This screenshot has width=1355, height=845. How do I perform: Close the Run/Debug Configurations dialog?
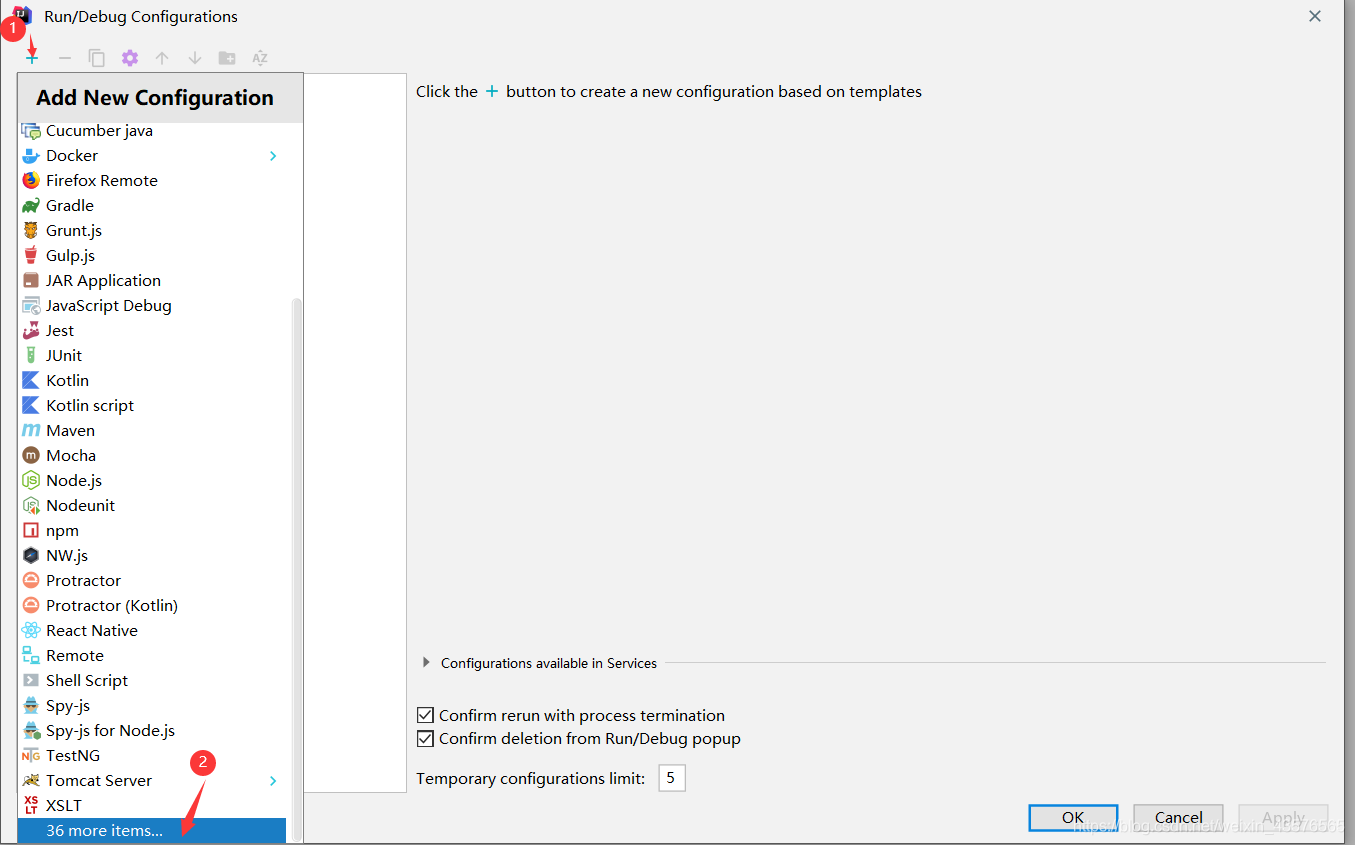click(1315, 16)
